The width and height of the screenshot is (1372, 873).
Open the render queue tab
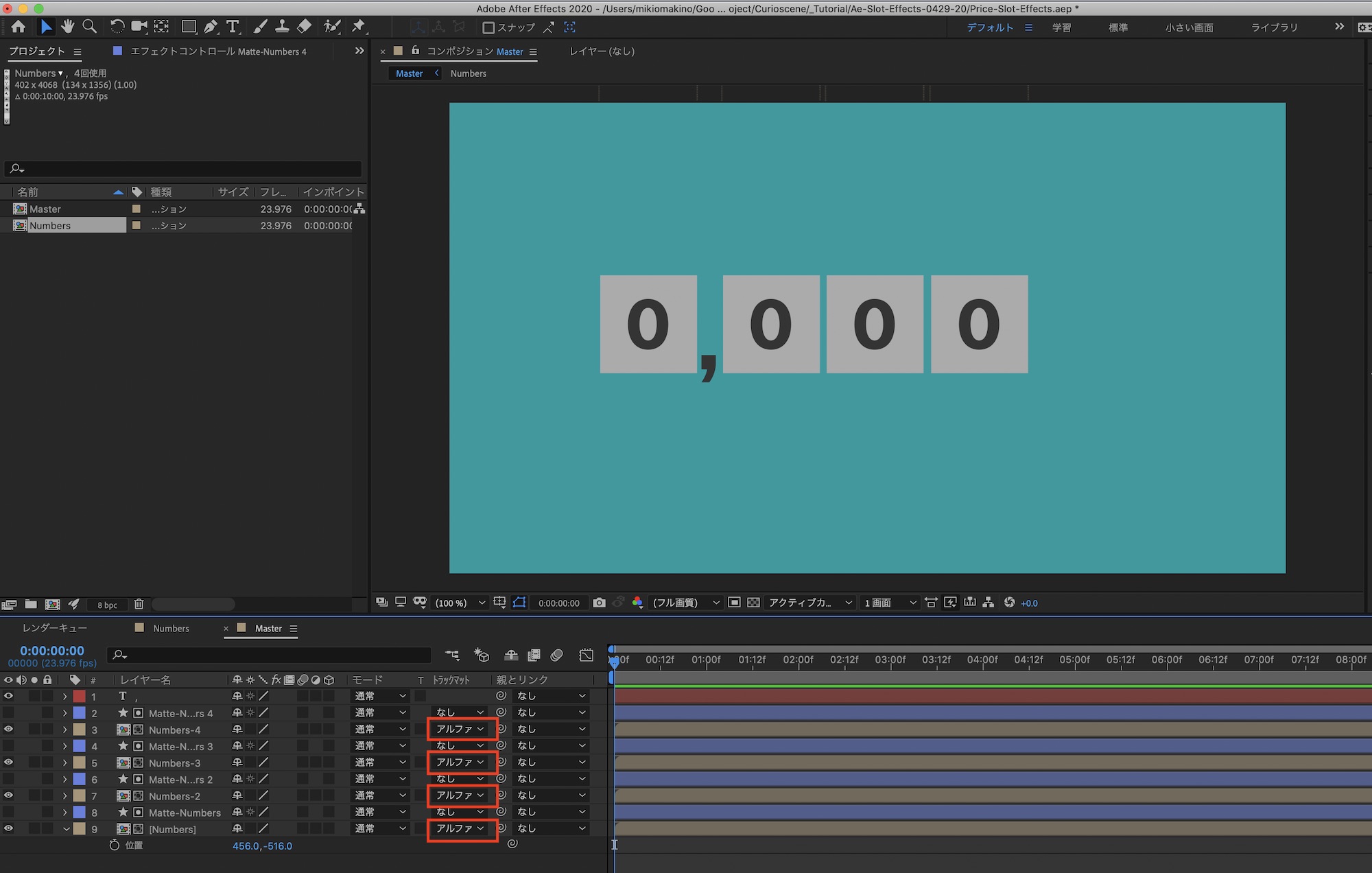54,628
